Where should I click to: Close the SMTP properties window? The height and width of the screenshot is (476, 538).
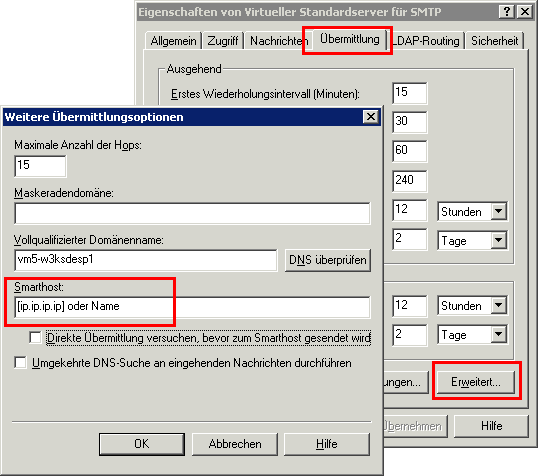[x=525, y=12]
